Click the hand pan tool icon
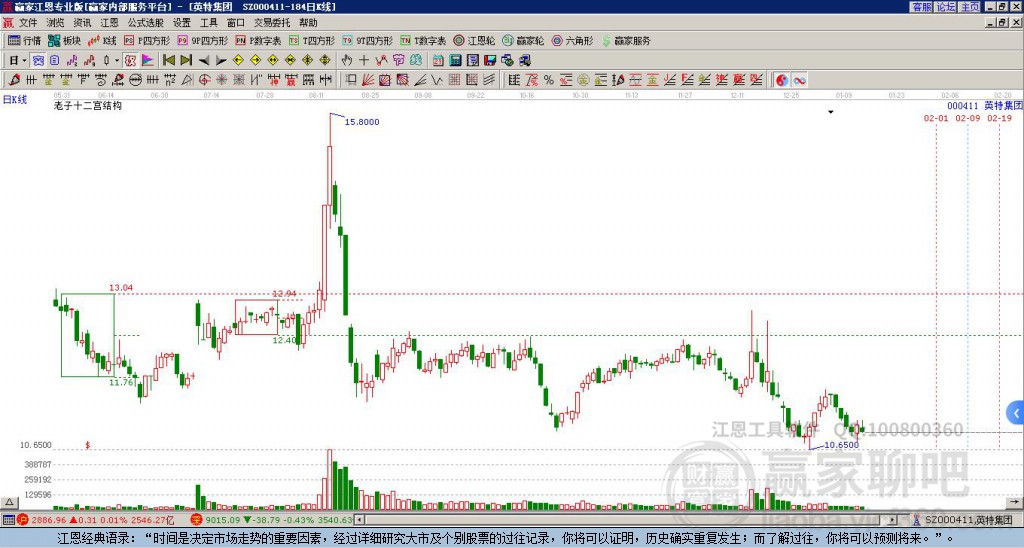Image resolution: width=1024 pixels, height=548 pixels. coord(347,61)
